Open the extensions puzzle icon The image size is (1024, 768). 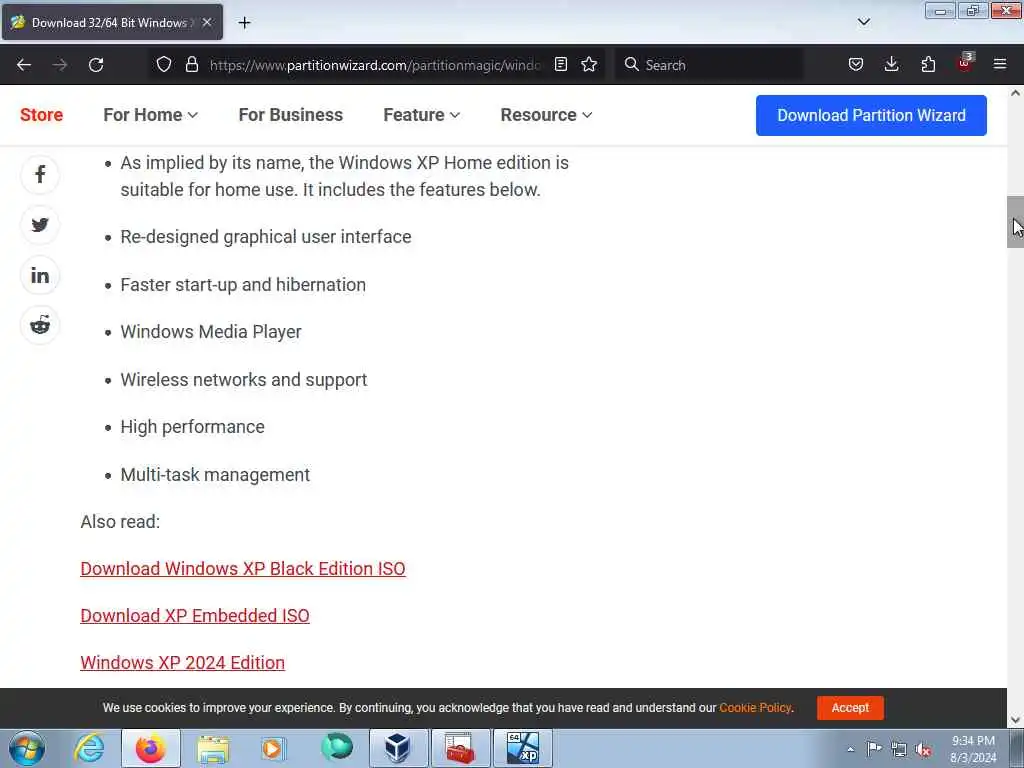click(x=928, y=65)
